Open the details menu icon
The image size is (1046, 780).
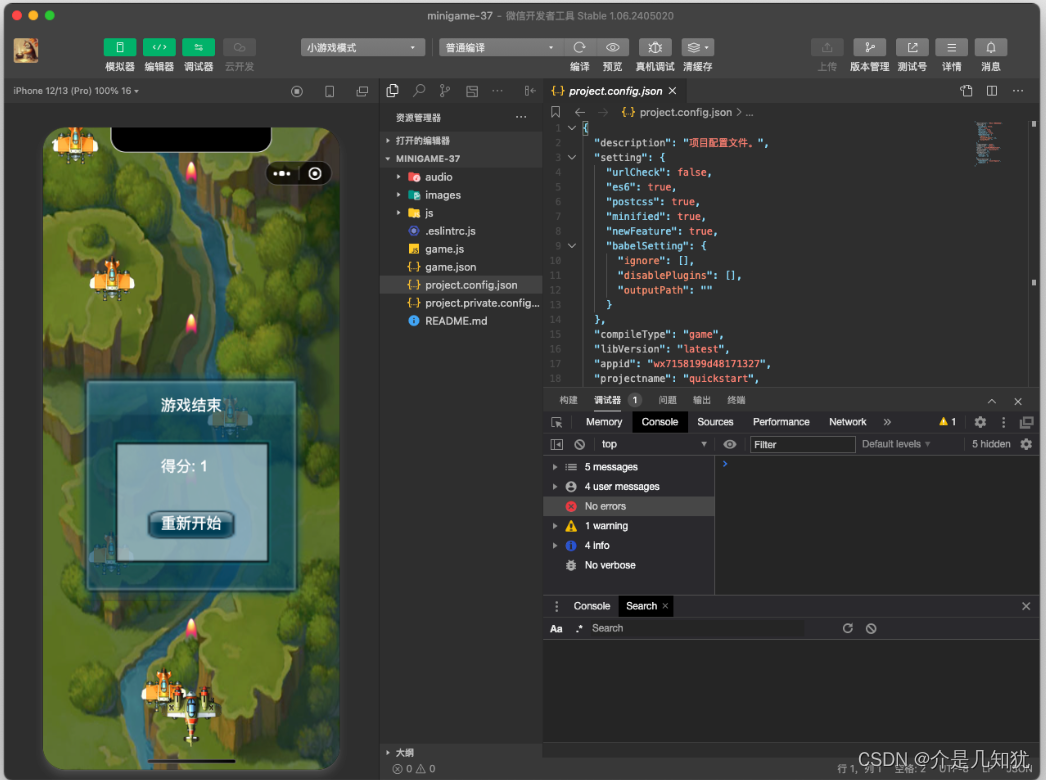pos(951,47)
